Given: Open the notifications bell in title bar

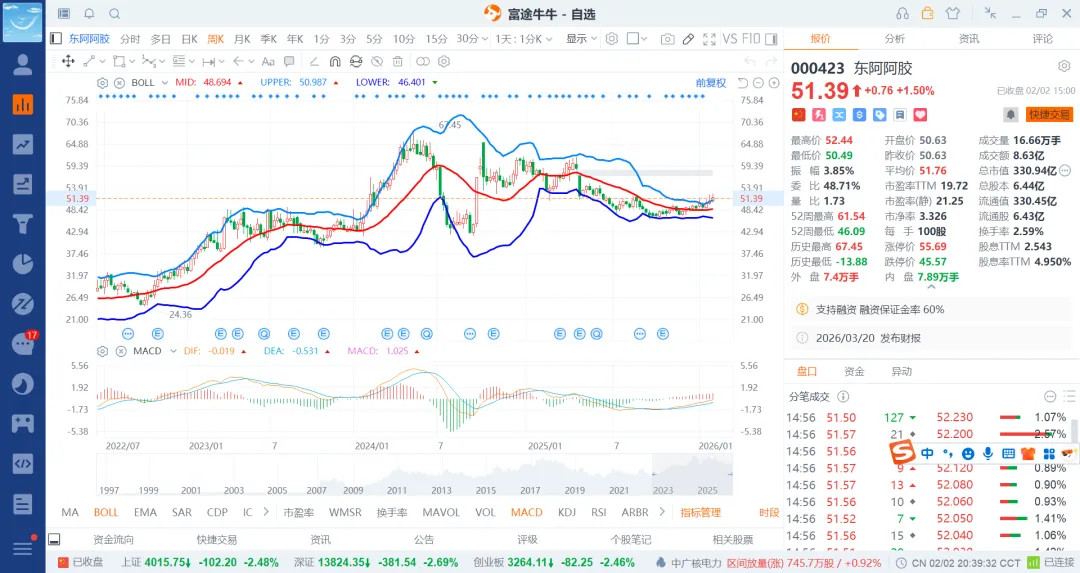Looking at the screenshot, I should point(90,13).
